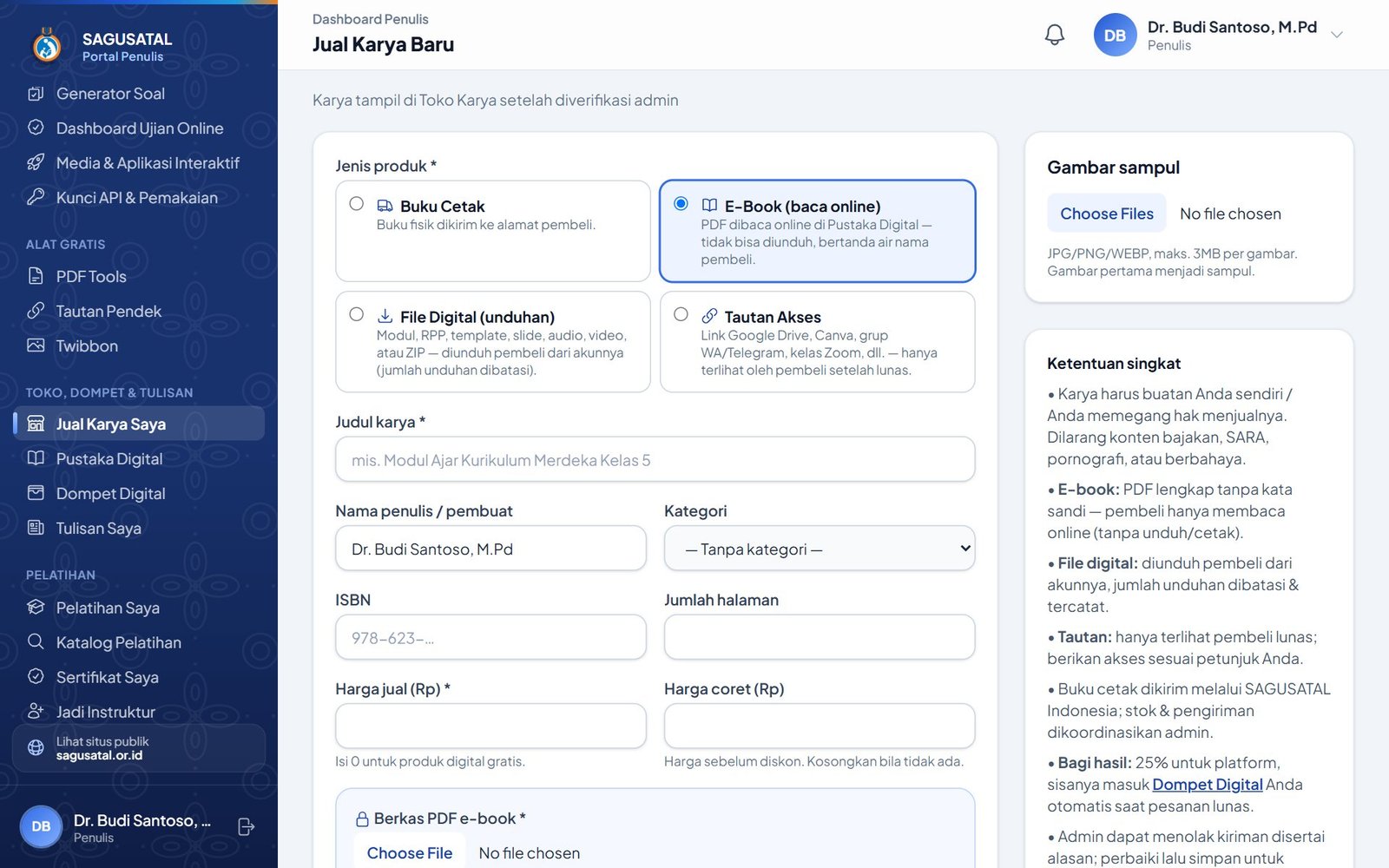1389x868 pixels.
Task: Click the Generator Soal sidebar icon
Action: (36, 93)
